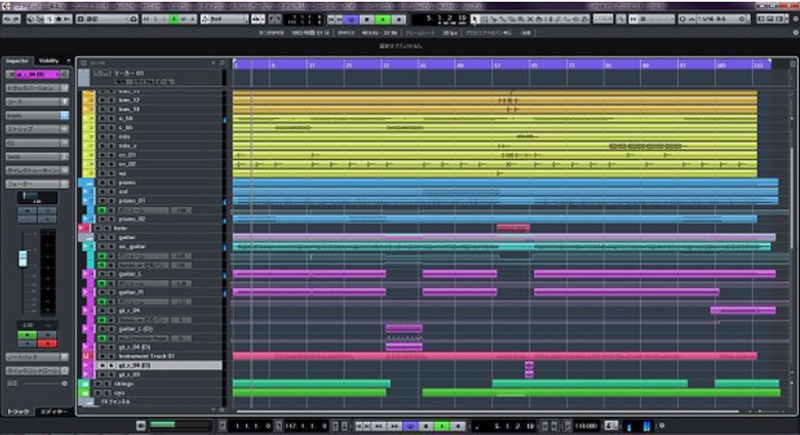Open the automation parameter dropdown under guitar_L

(143, 284)
